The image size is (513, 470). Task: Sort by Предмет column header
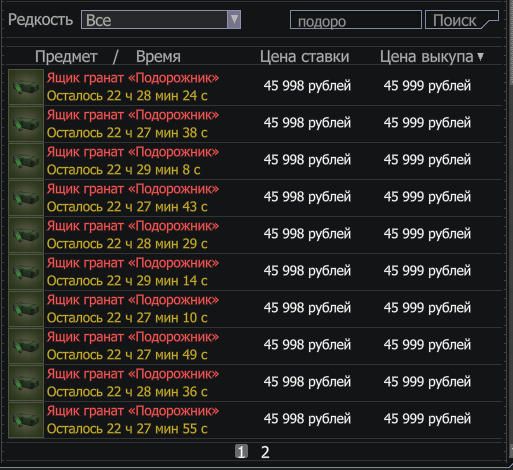66,57
